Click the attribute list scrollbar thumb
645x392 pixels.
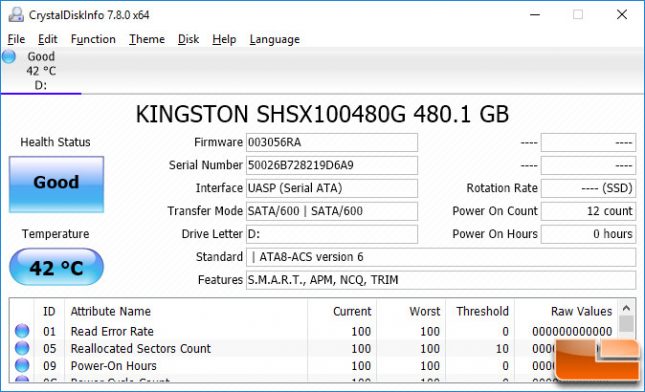[626, 324]
